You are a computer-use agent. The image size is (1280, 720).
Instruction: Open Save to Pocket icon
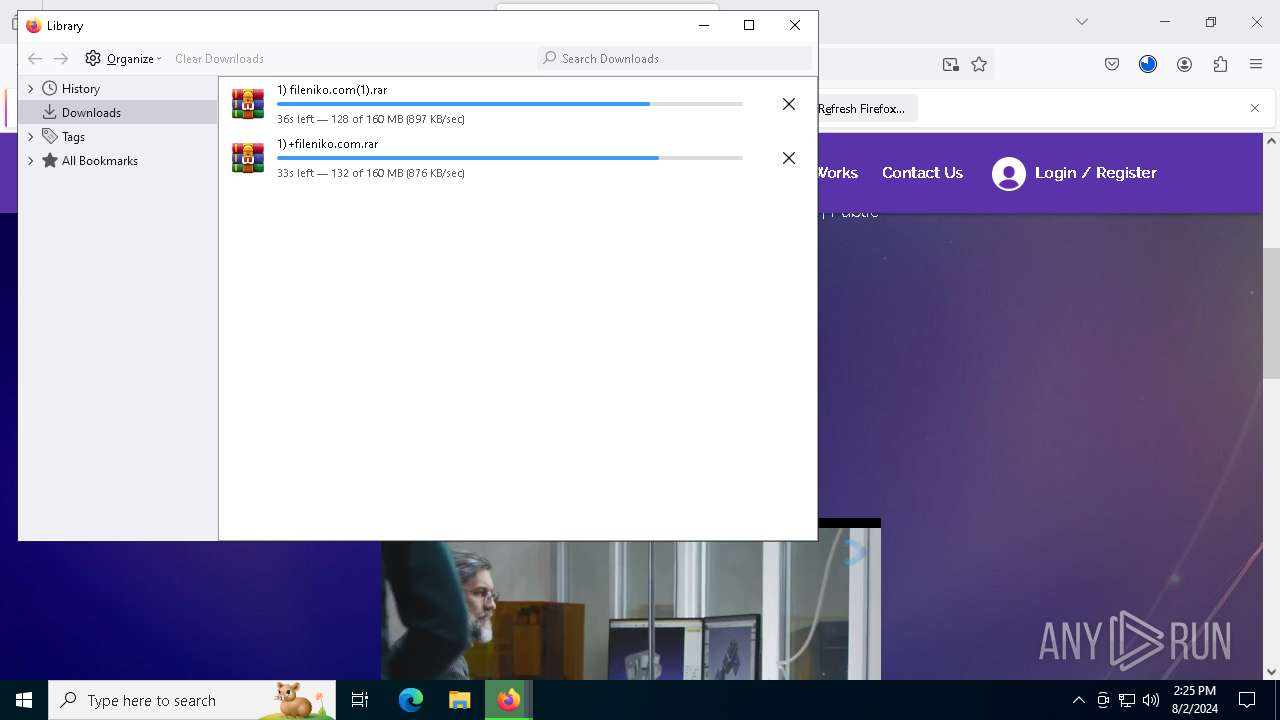[x=1112, y=64]
